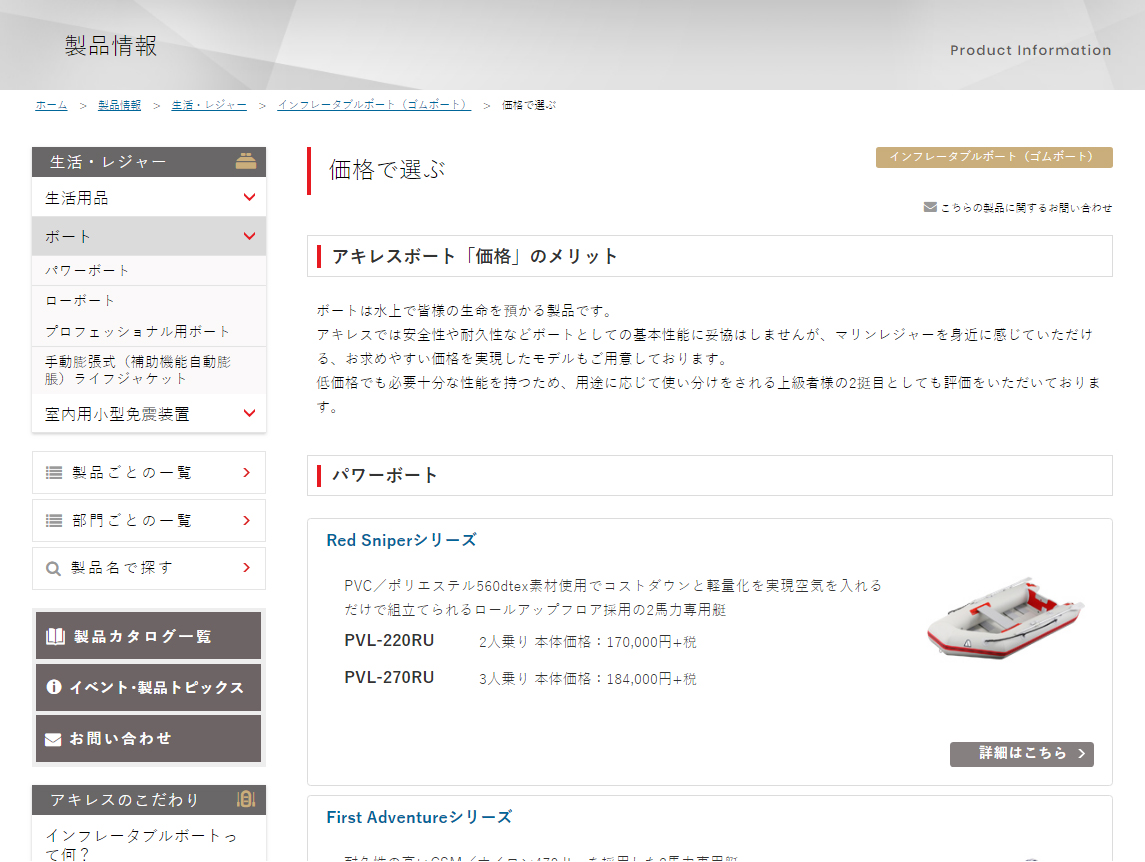Click envelope icon on お問い合わせ button

click(x=53, y=739)
